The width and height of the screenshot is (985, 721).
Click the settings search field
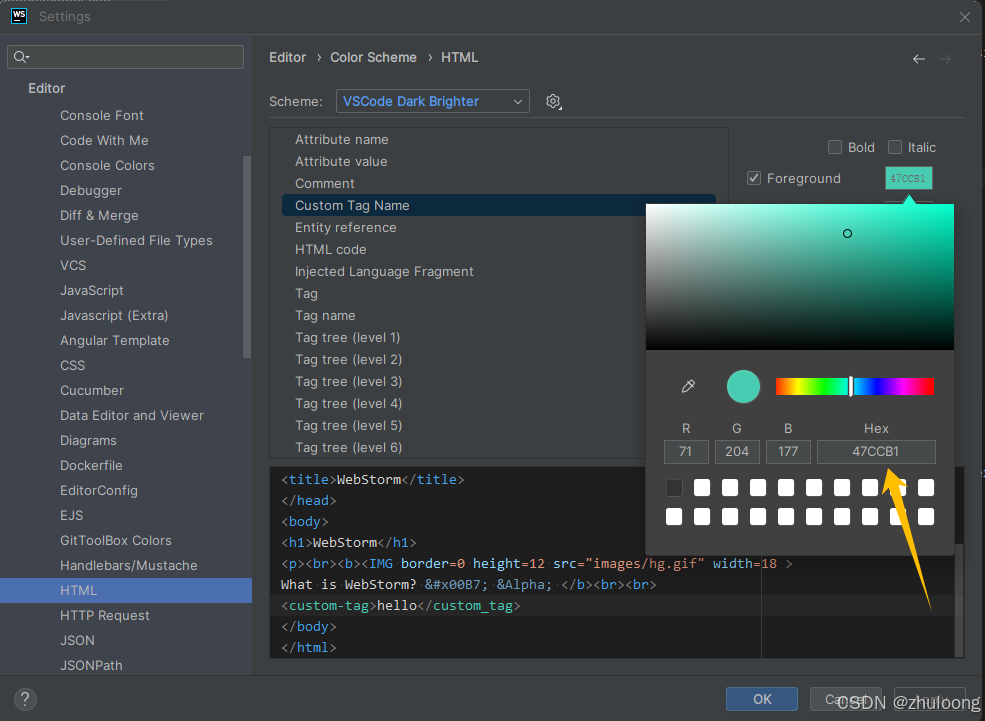point(126,57)
